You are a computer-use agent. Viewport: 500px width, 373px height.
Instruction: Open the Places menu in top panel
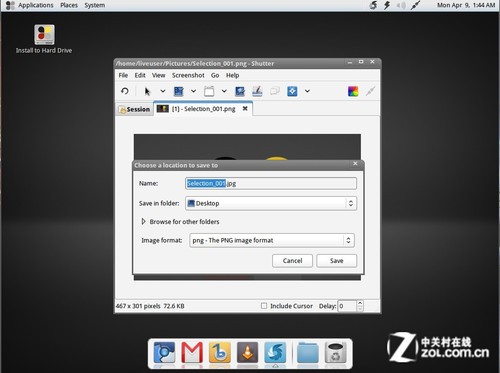69,5
